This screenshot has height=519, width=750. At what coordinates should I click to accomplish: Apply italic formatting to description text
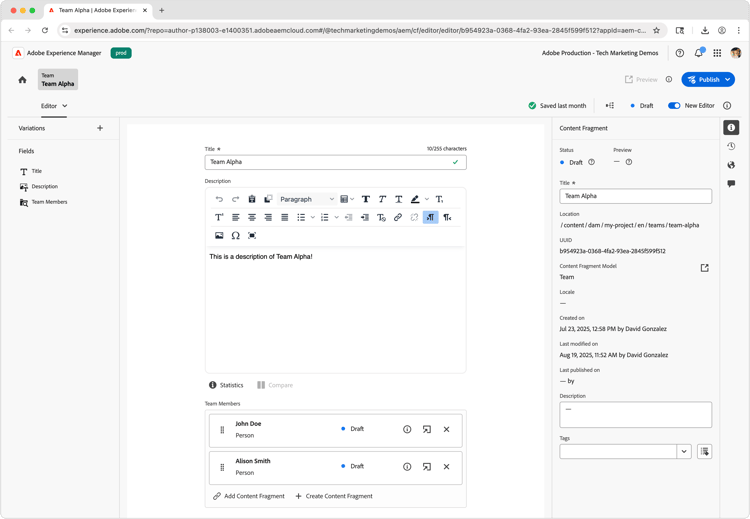[x=382, y=199]
